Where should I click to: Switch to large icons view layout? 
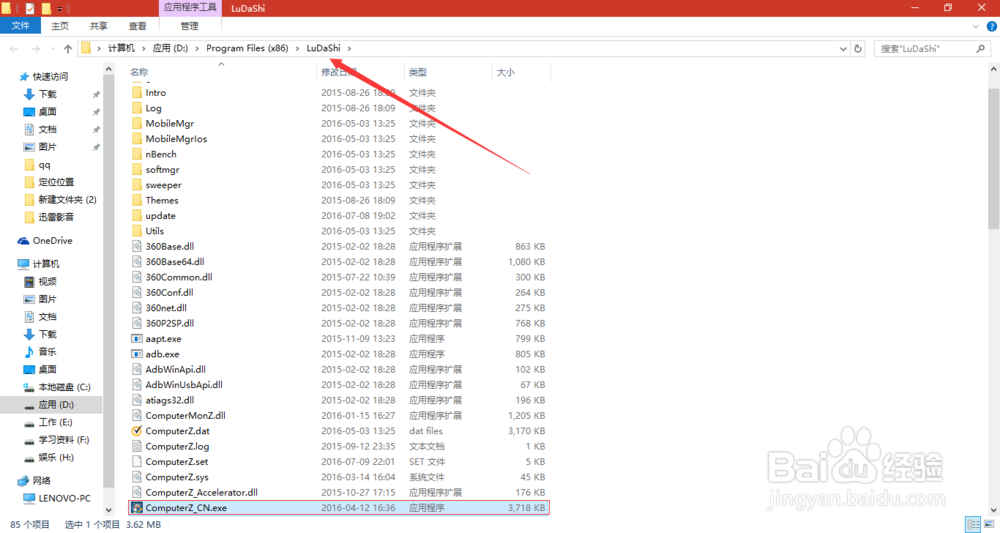[990, 525]
